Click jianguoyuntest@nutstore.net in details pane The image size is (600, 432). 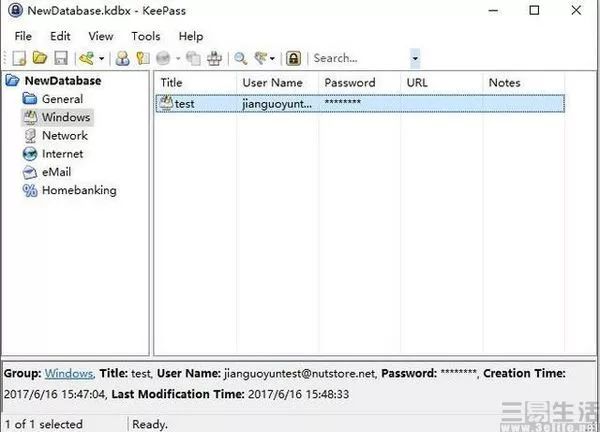300,373
